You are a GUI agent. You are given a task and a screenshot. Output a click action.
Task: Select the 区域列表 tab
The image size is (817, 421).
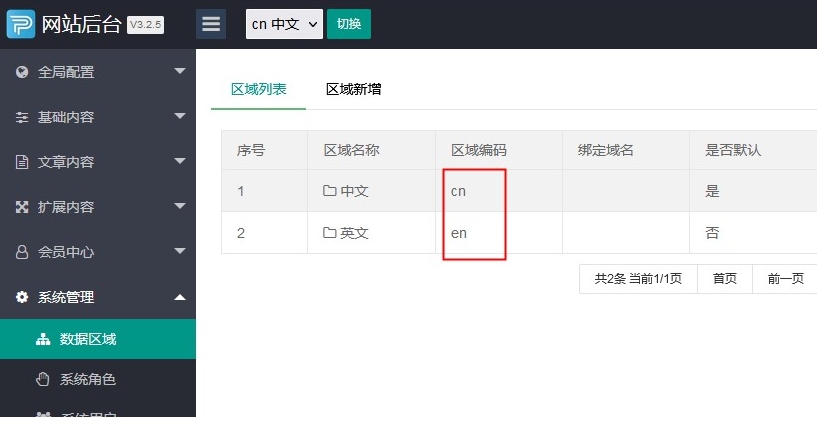coord(258,89)
